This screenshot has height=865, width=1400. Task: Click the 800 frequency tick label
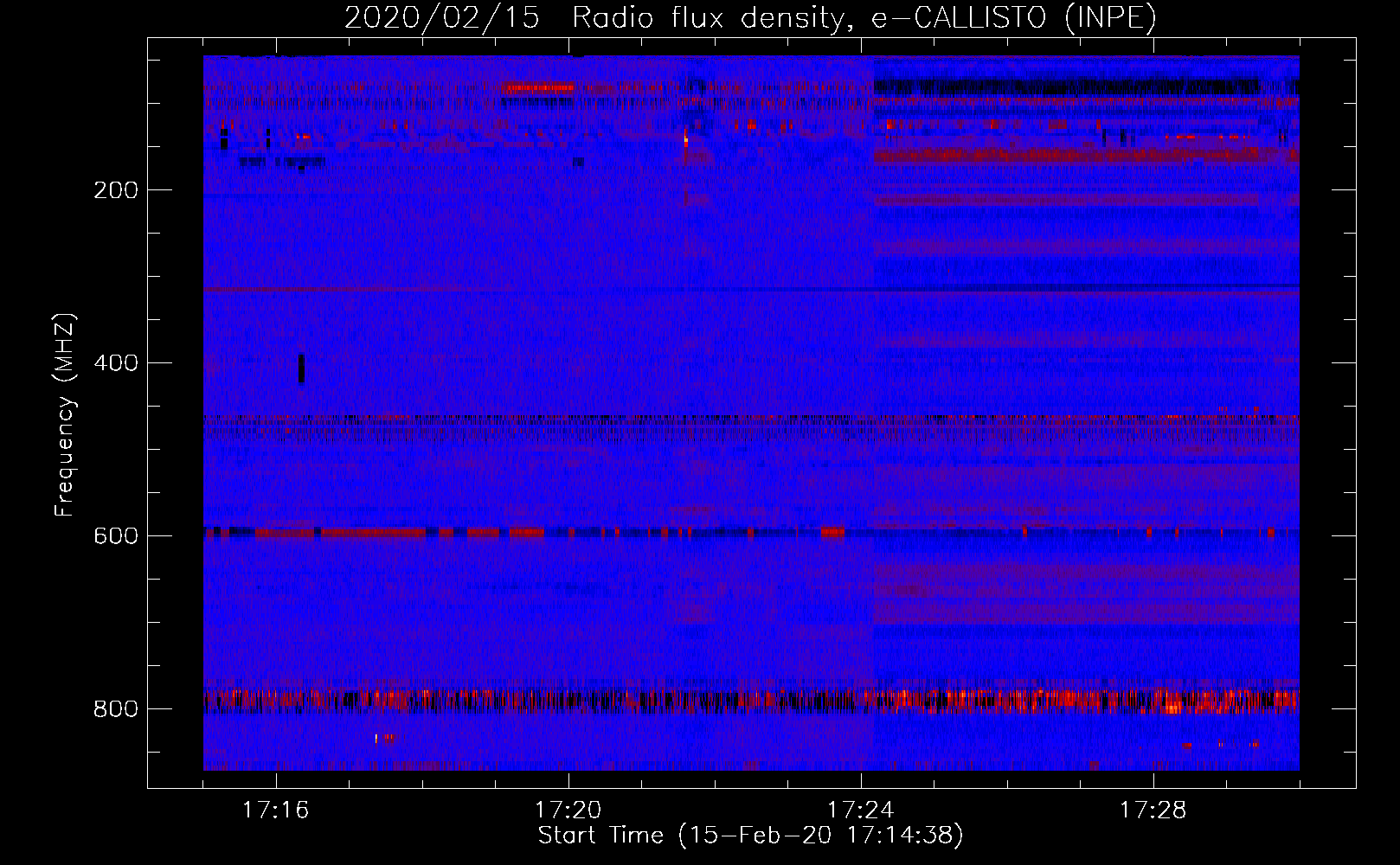pos(116,709)
